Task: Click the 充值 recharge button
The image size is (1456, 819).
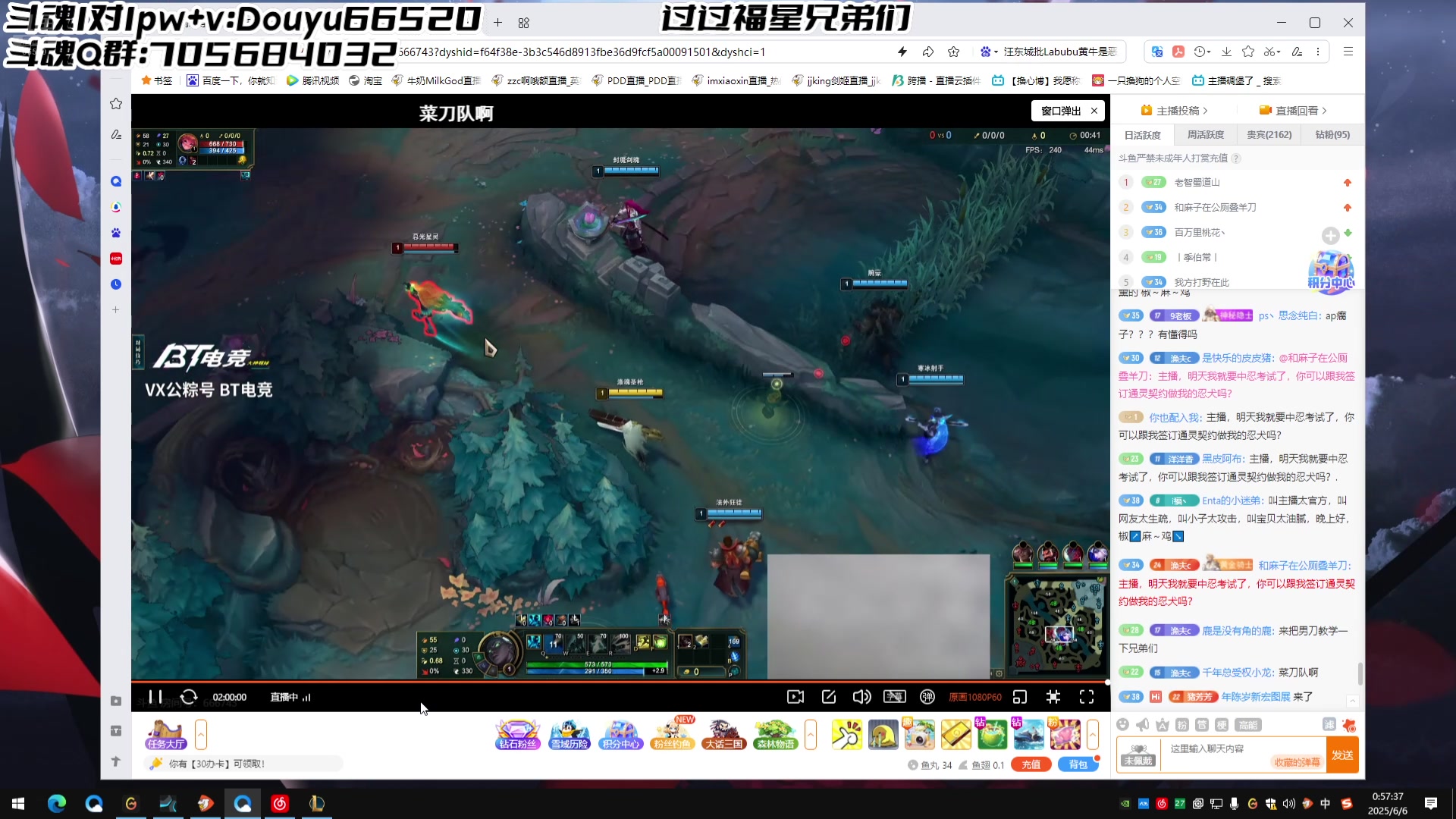Action: click(1031, 764)
